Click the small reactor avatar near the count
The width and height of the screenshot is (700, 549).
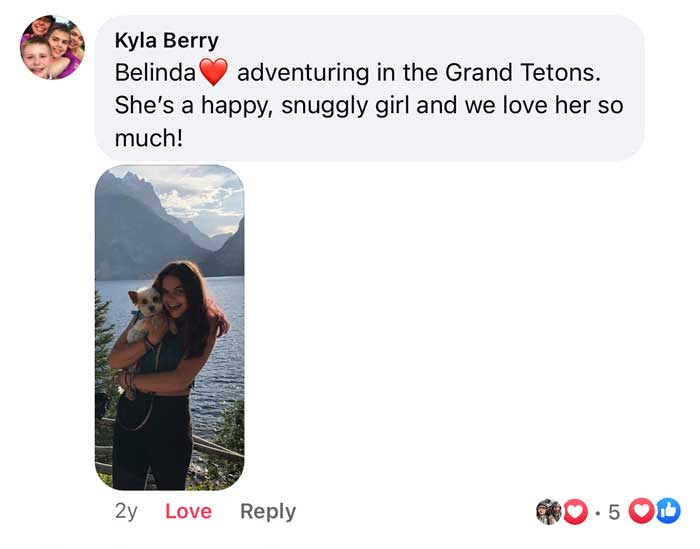pos(549,512)
